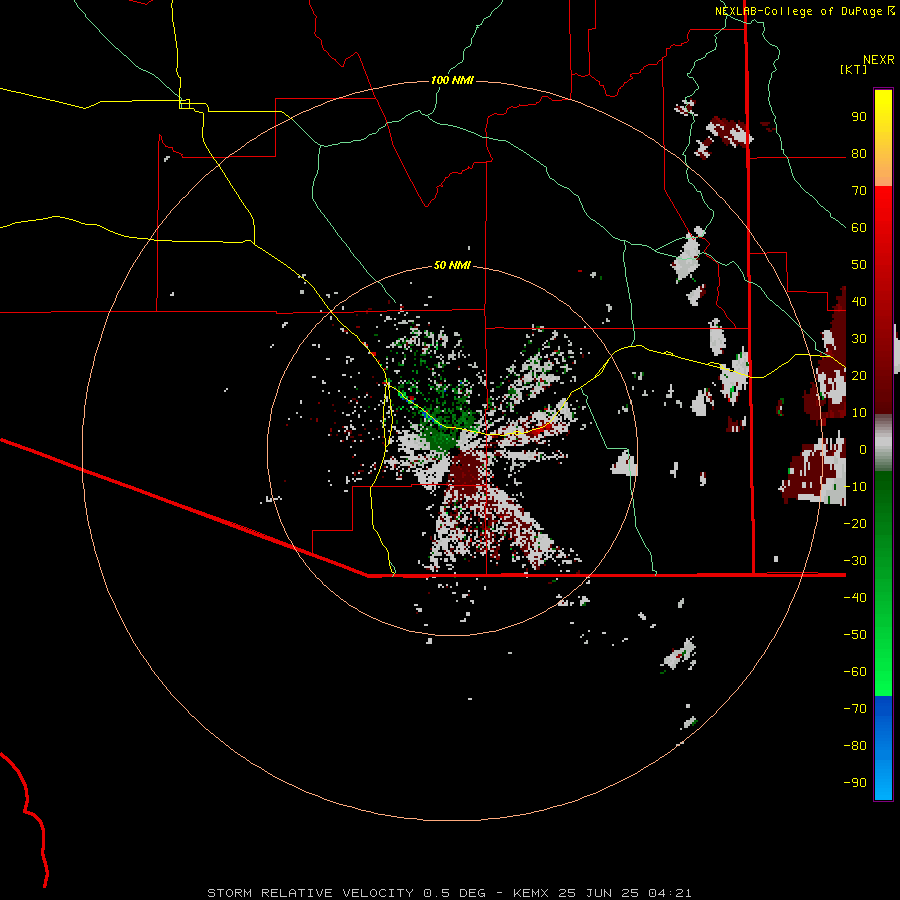The width and height of the screenshot is (900, 900).
Task: Click the 50 NMI range ring label
Action: pos(452,265)
